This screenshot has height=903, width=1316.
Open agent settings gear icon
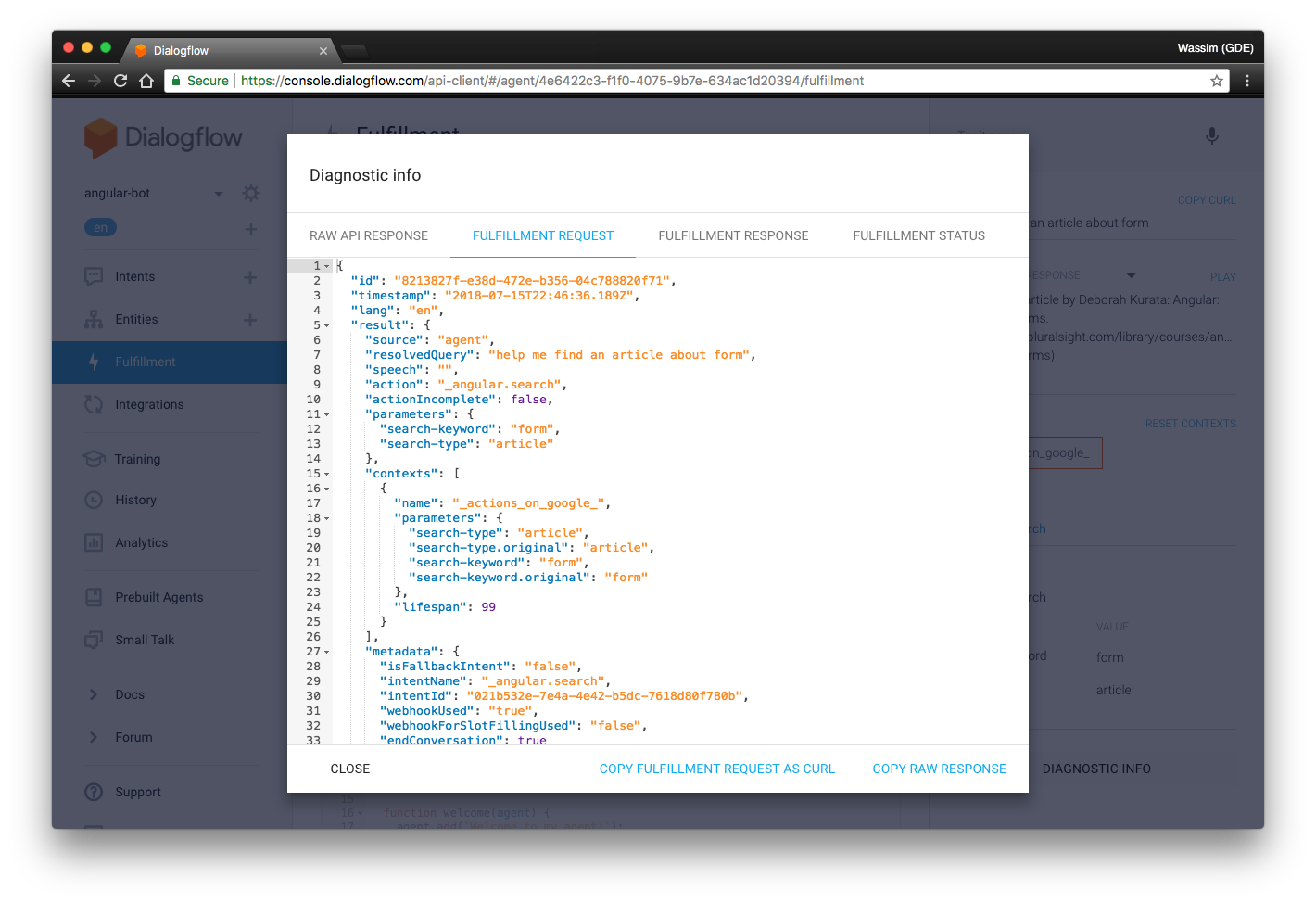tap(251, 193)
